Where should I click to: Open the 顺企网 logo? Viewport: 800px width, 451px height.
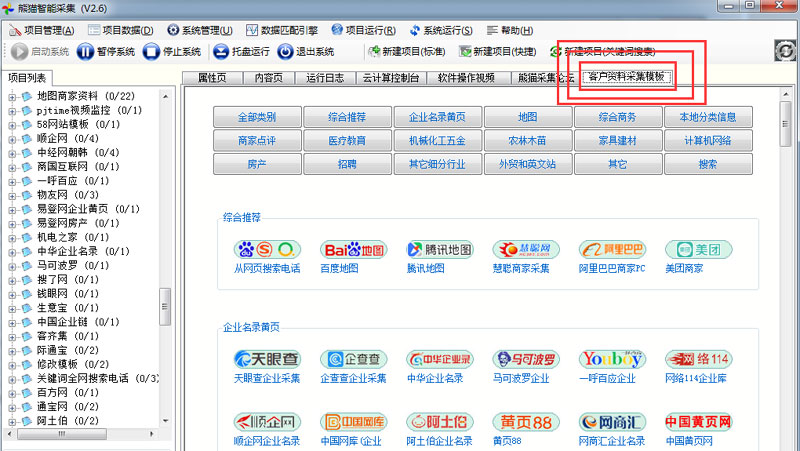pyautogui.click(x=267, y=422)
